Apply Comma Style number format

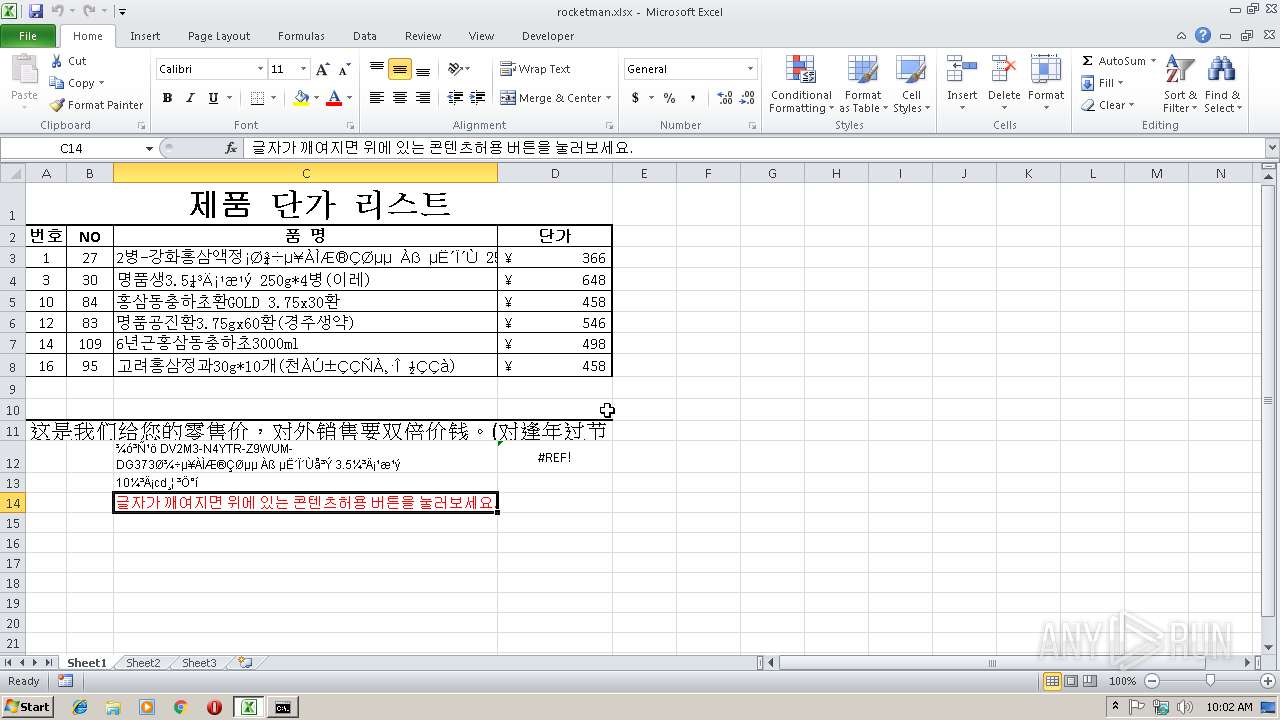(x=693, y=98)
